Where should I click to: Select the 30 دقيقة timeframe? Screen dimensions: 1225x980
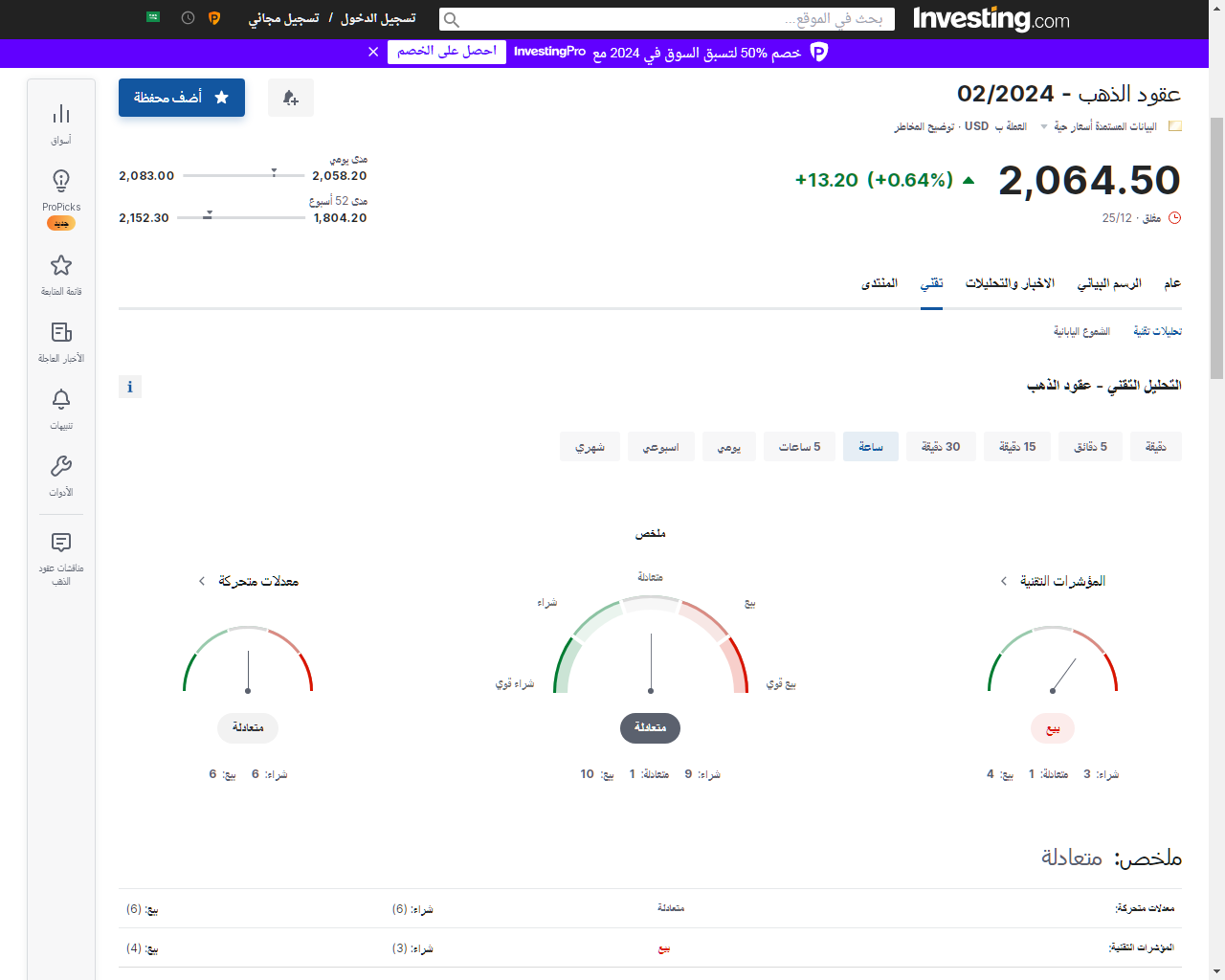(941, 447)
